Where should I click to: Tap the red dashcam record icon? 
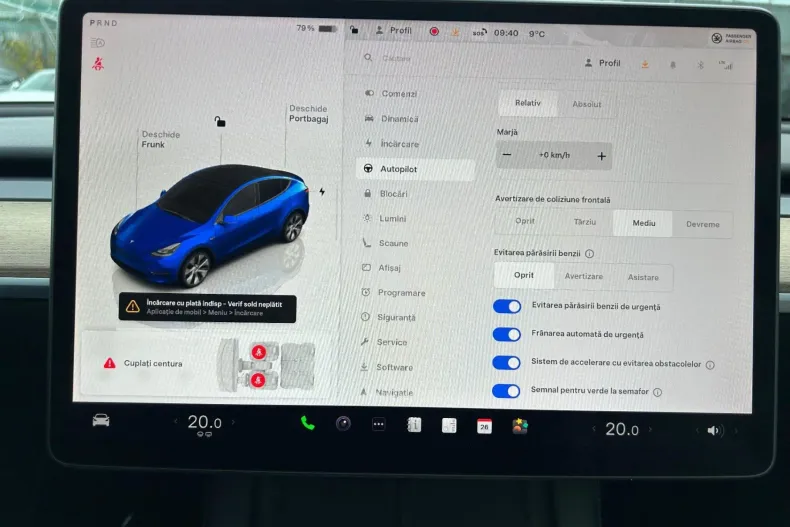coord(434,32)
